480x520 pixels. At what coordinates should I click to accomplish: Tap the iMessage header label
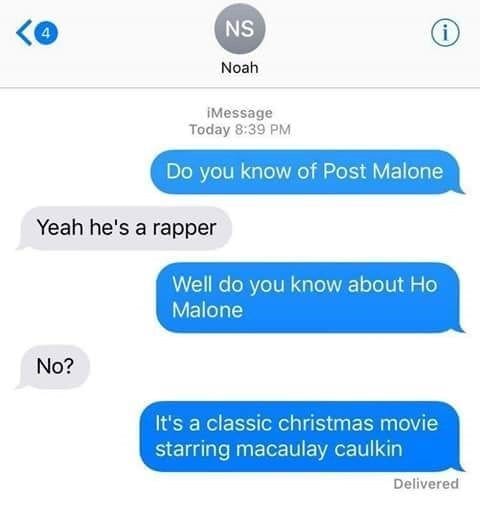240,113
